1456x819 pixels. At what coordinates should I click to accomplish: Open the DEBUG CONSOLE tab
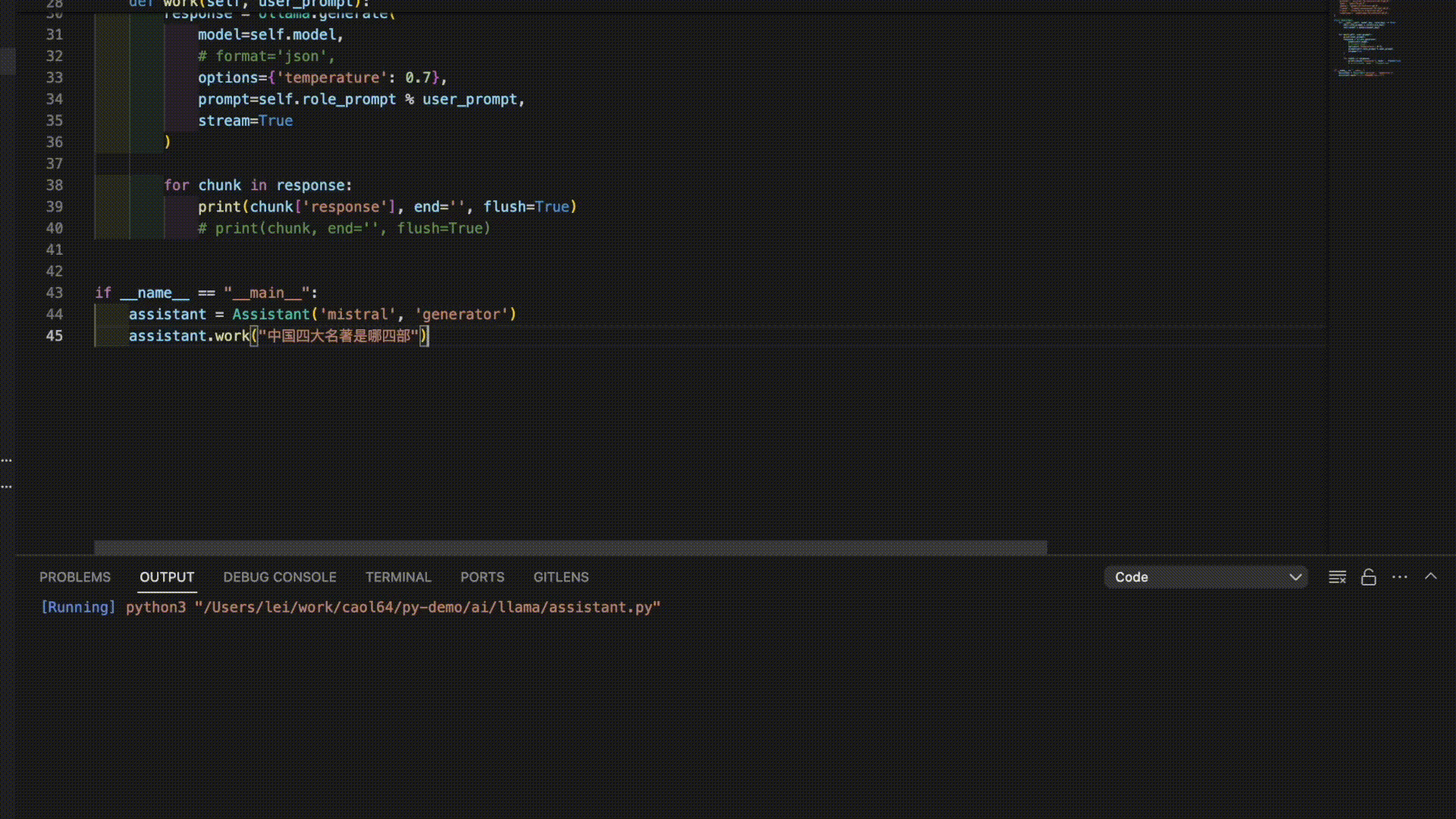coord(280,577)
